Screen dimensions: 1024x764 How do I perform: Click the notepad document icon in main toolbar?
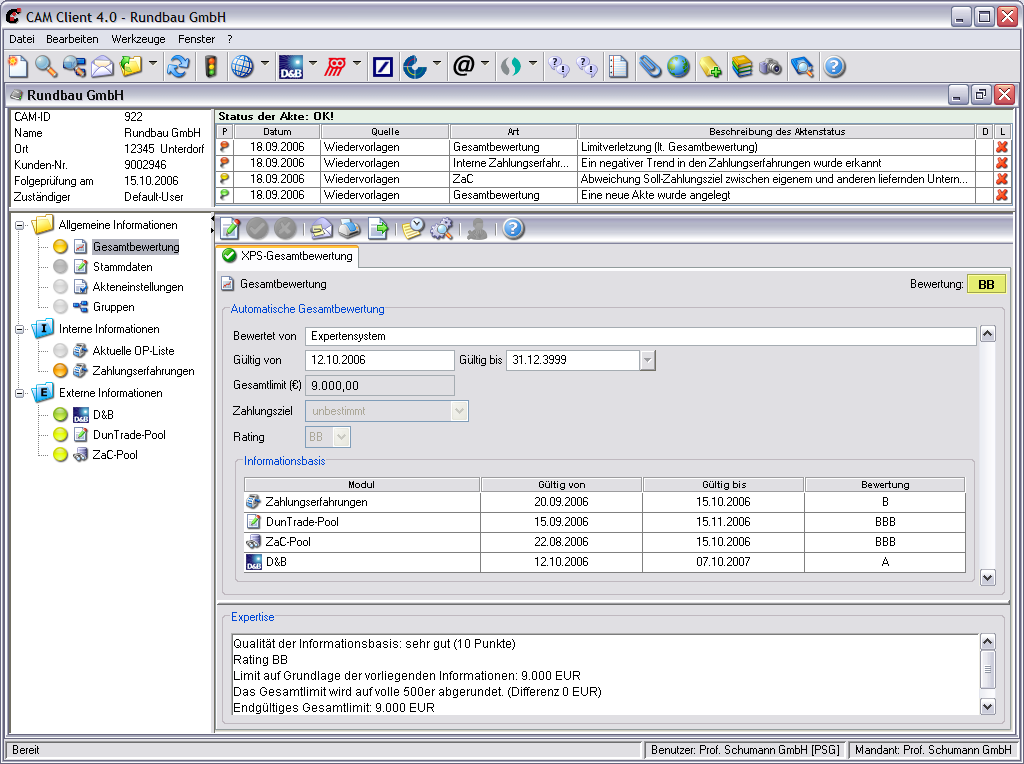point(618,67)
